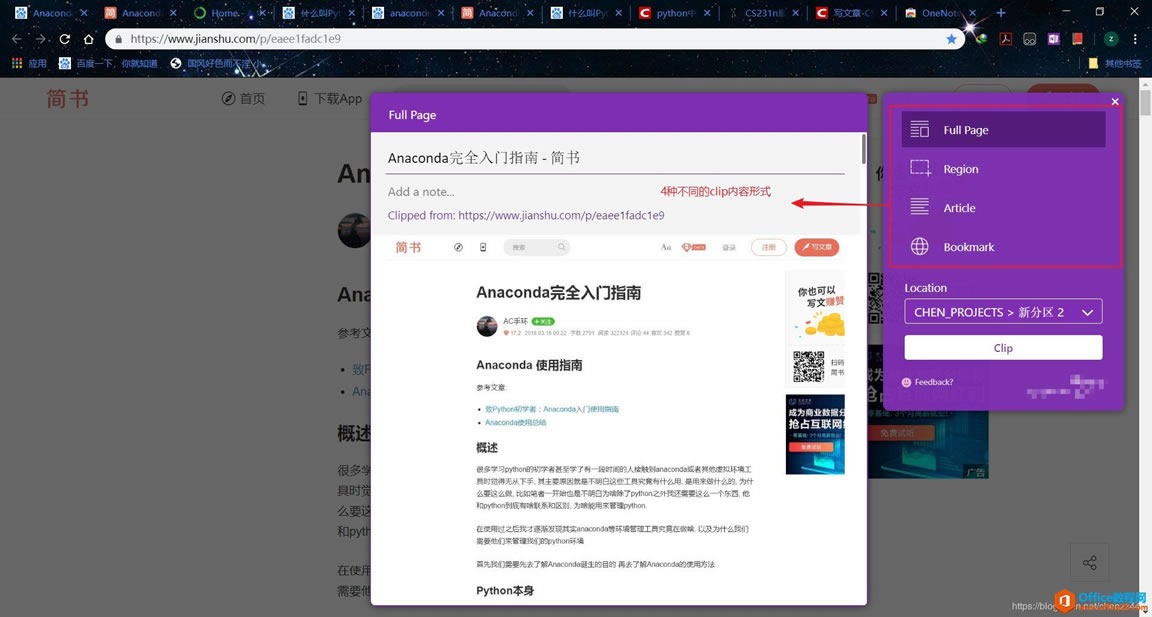
Task: Click the Clip button
Action: [1002, 347]
